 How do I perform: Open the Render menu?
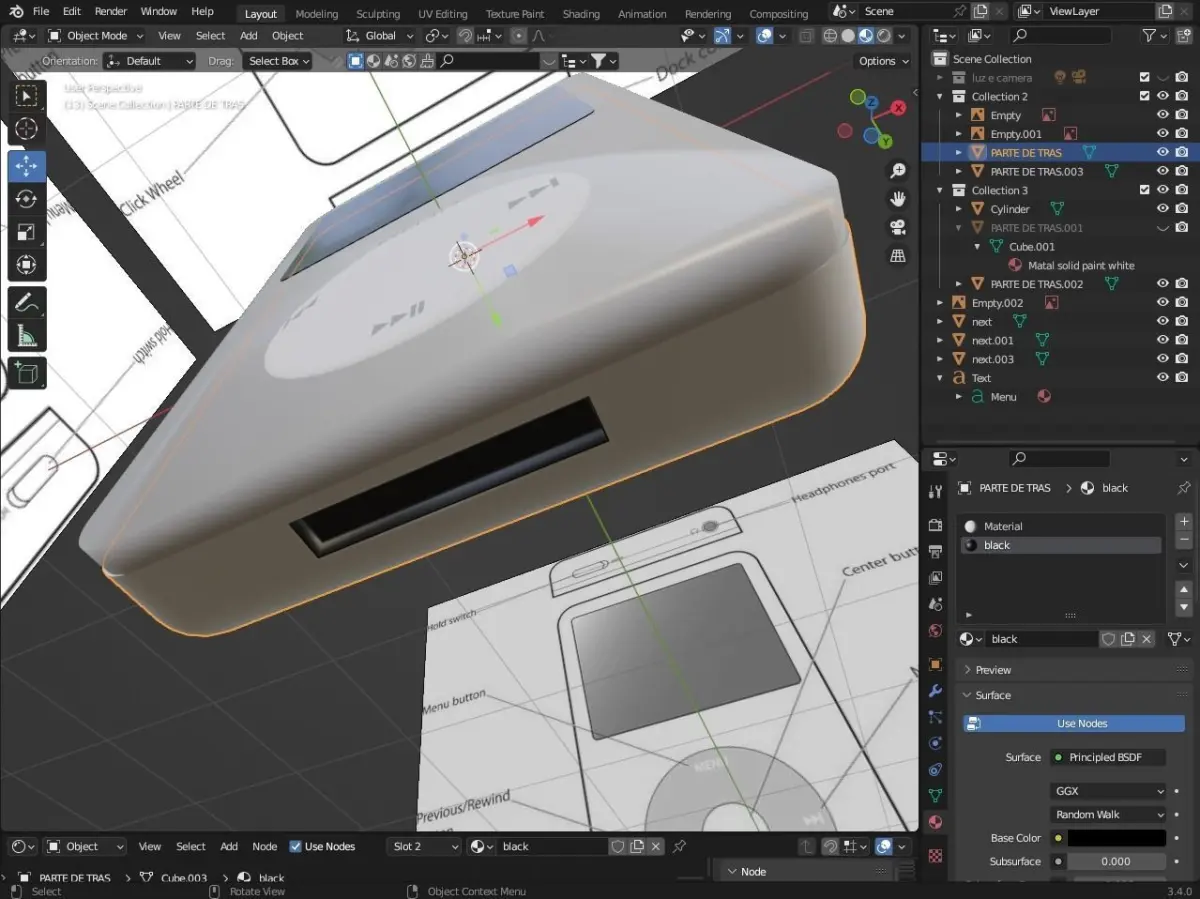pos(111,12)
